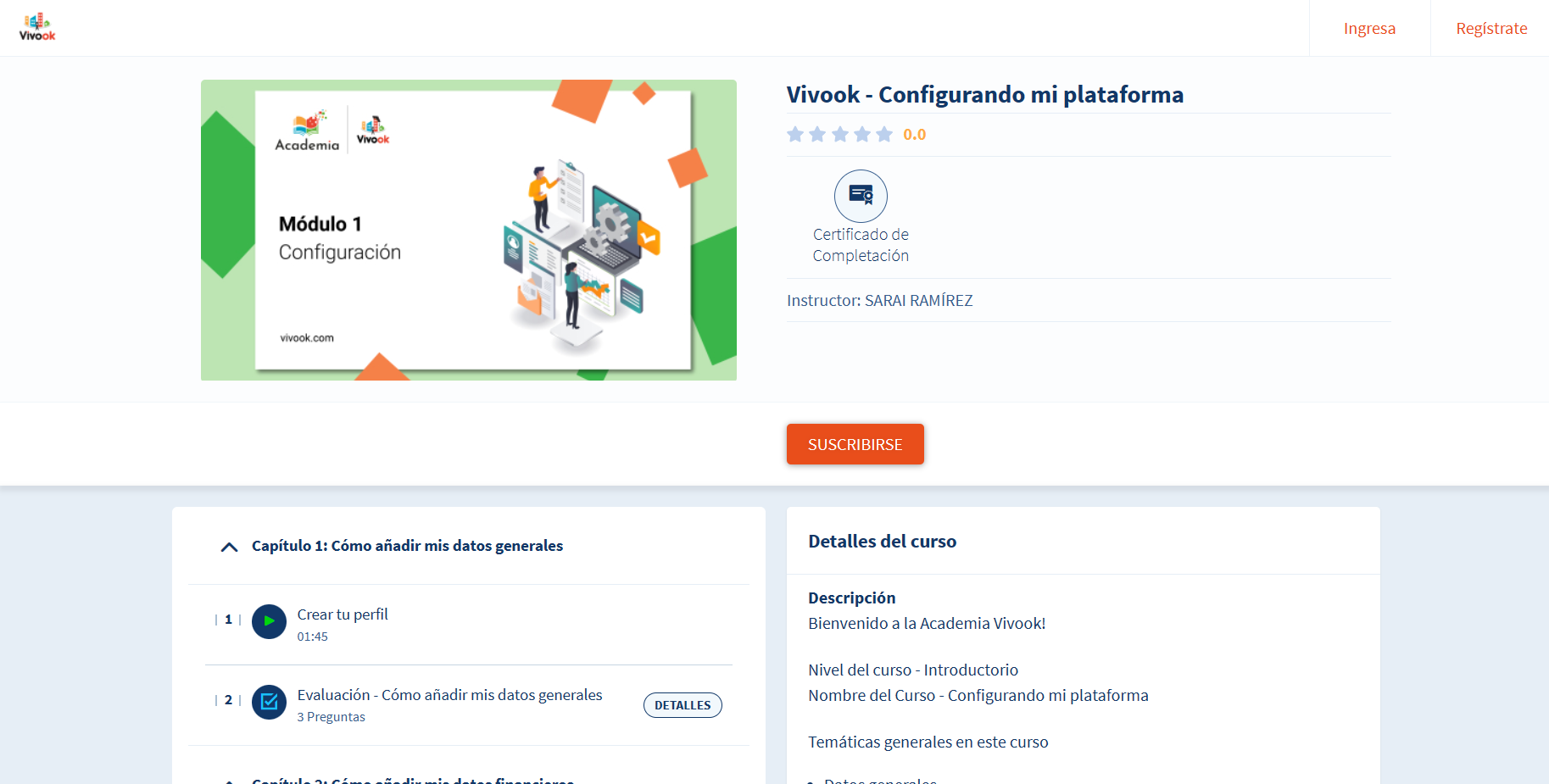Click Nivel del curso - Introductorio text

913,670
